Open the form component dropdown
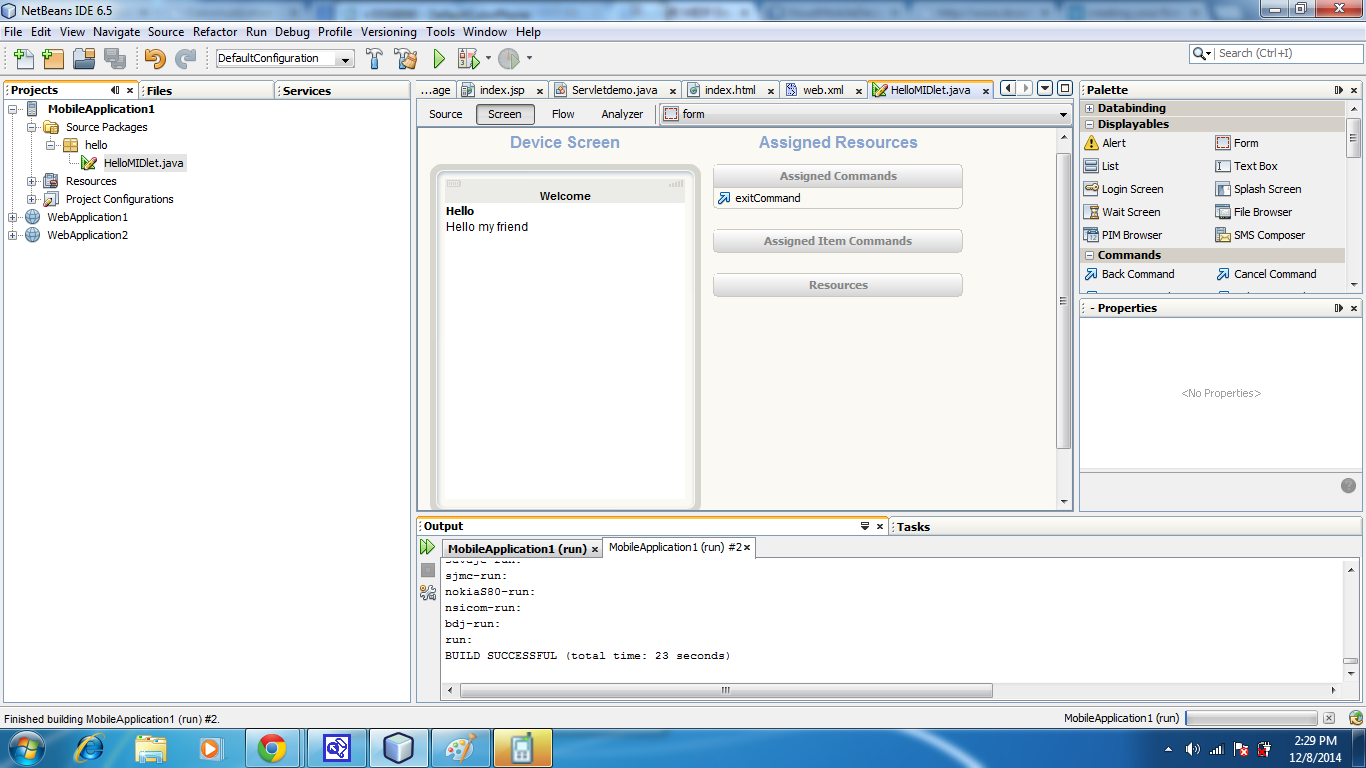 tap(866, 114)
